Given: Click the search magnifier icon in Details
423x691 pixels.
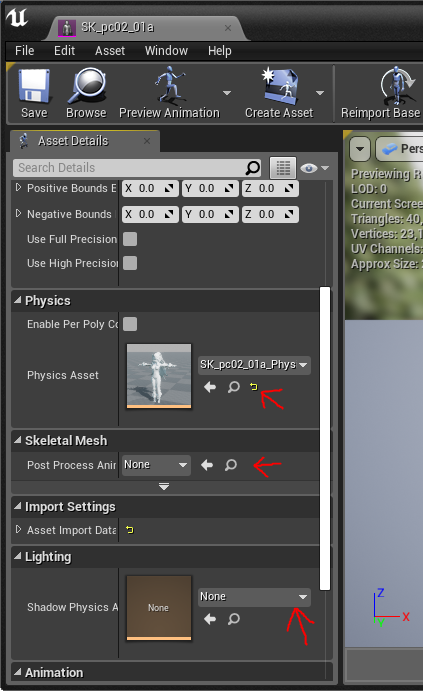Looking at the screenshot, I should point(253,168).
